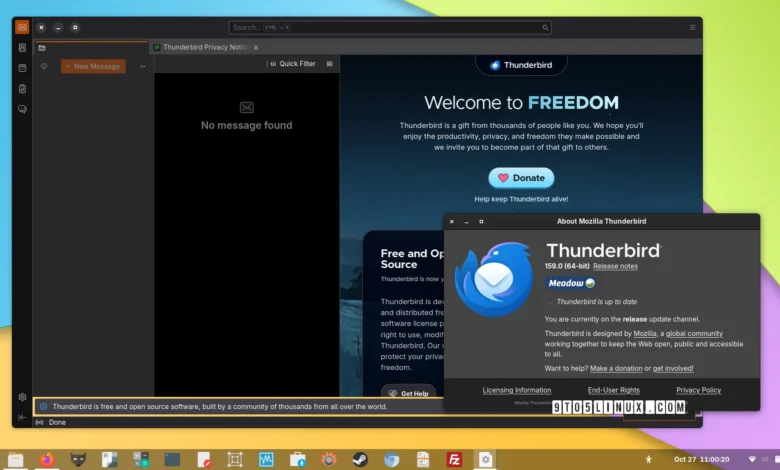
Task: Open the Calendar space
Action: coord(22,68)
